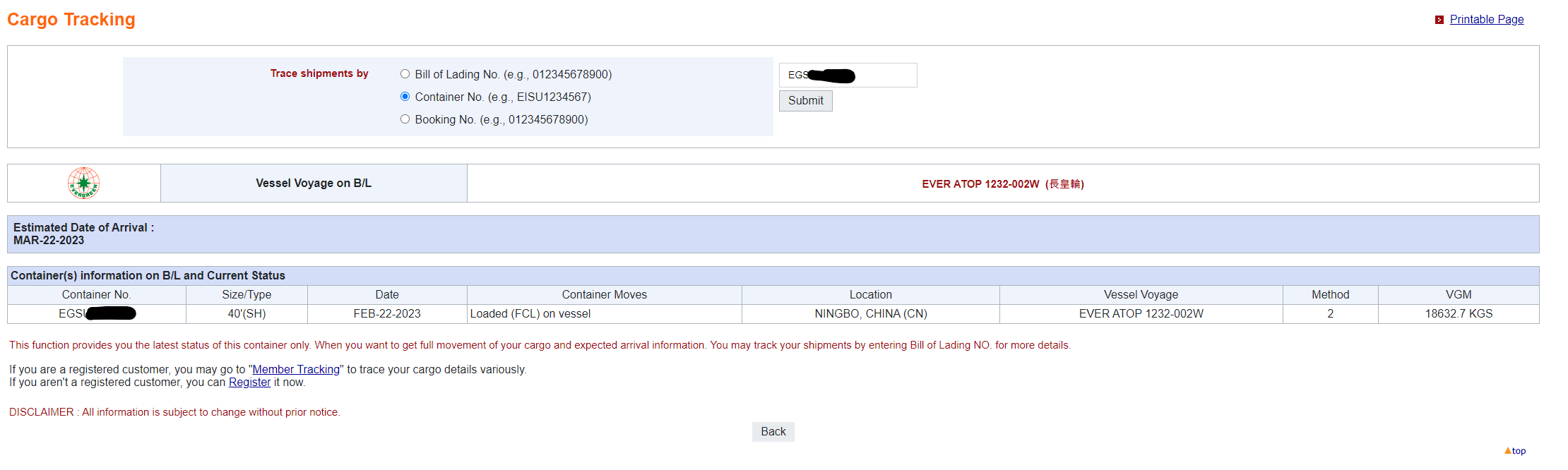Click the Container Moves column header
This screenshot has width=1568, height=470.
(x=605, y=295)
